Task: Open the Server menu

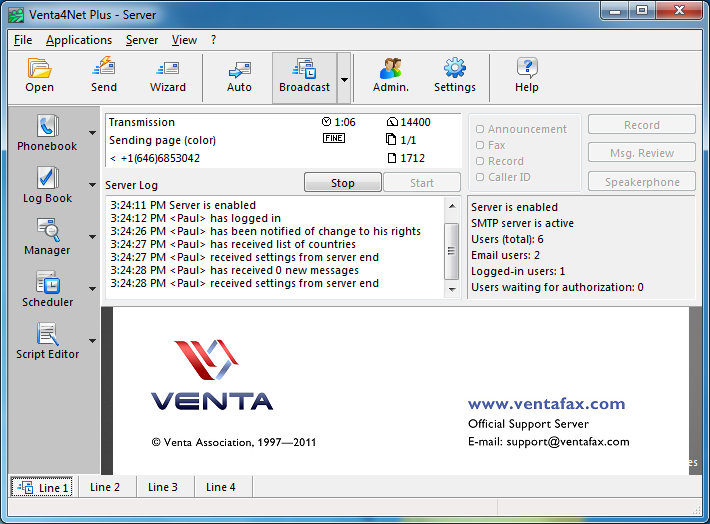Action: coord(142,40)
